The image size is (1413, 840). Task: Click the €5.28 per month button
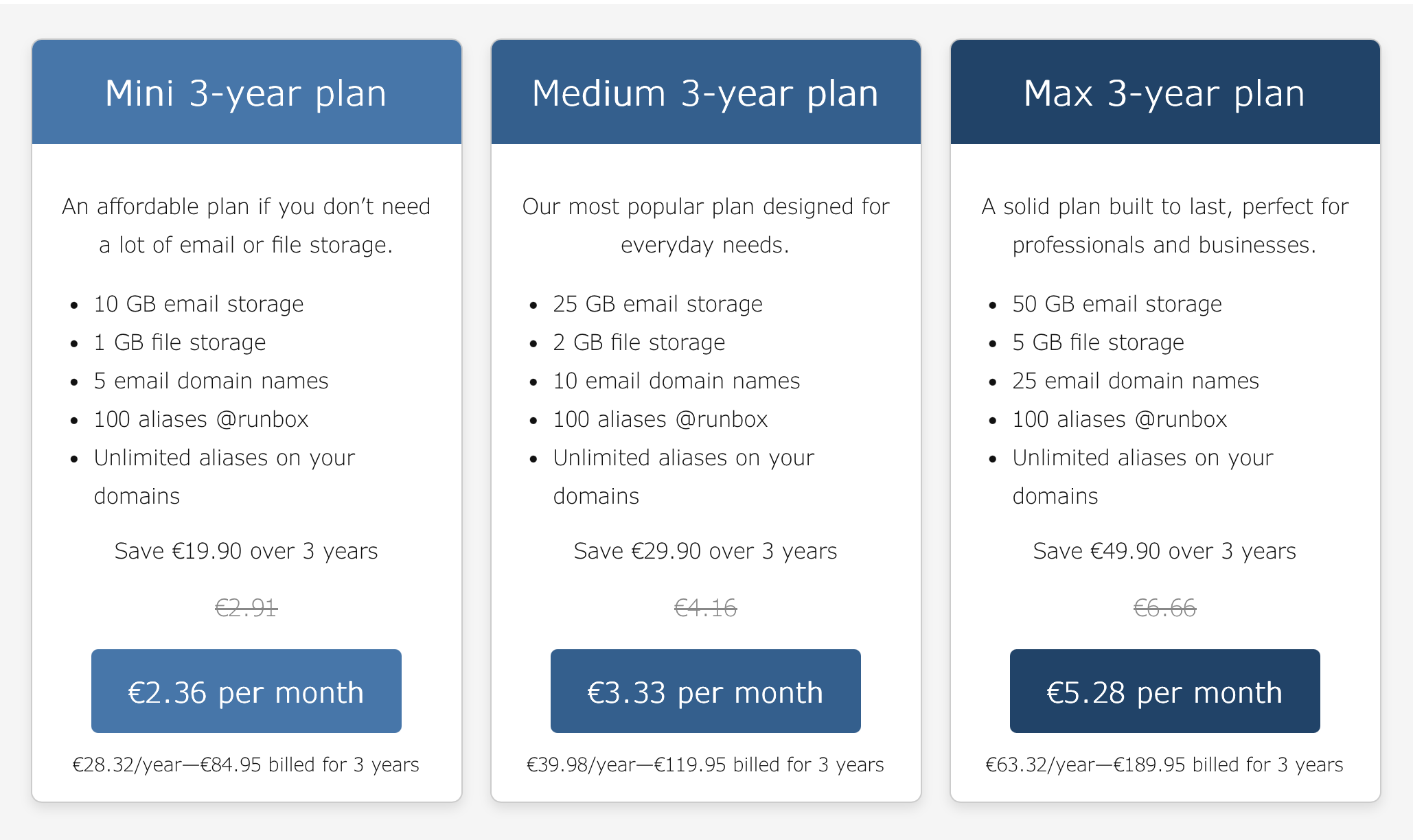pos(1163,691)
